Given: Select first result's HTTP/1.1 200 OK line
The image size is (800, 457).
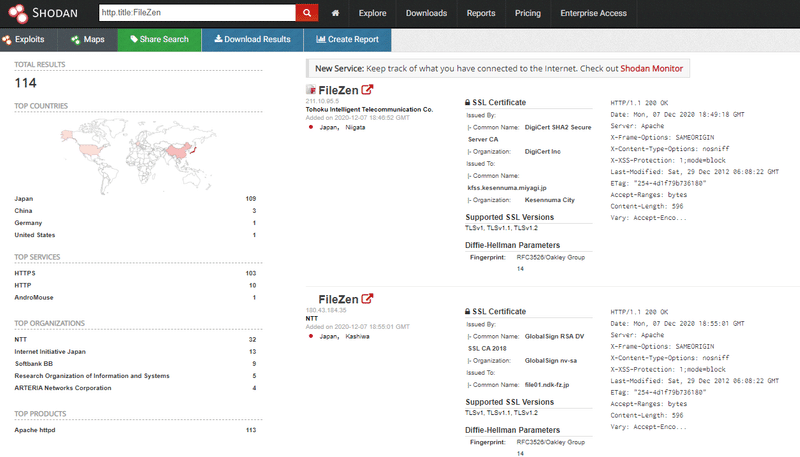Looking at the screenshot, I should (639, 103).
